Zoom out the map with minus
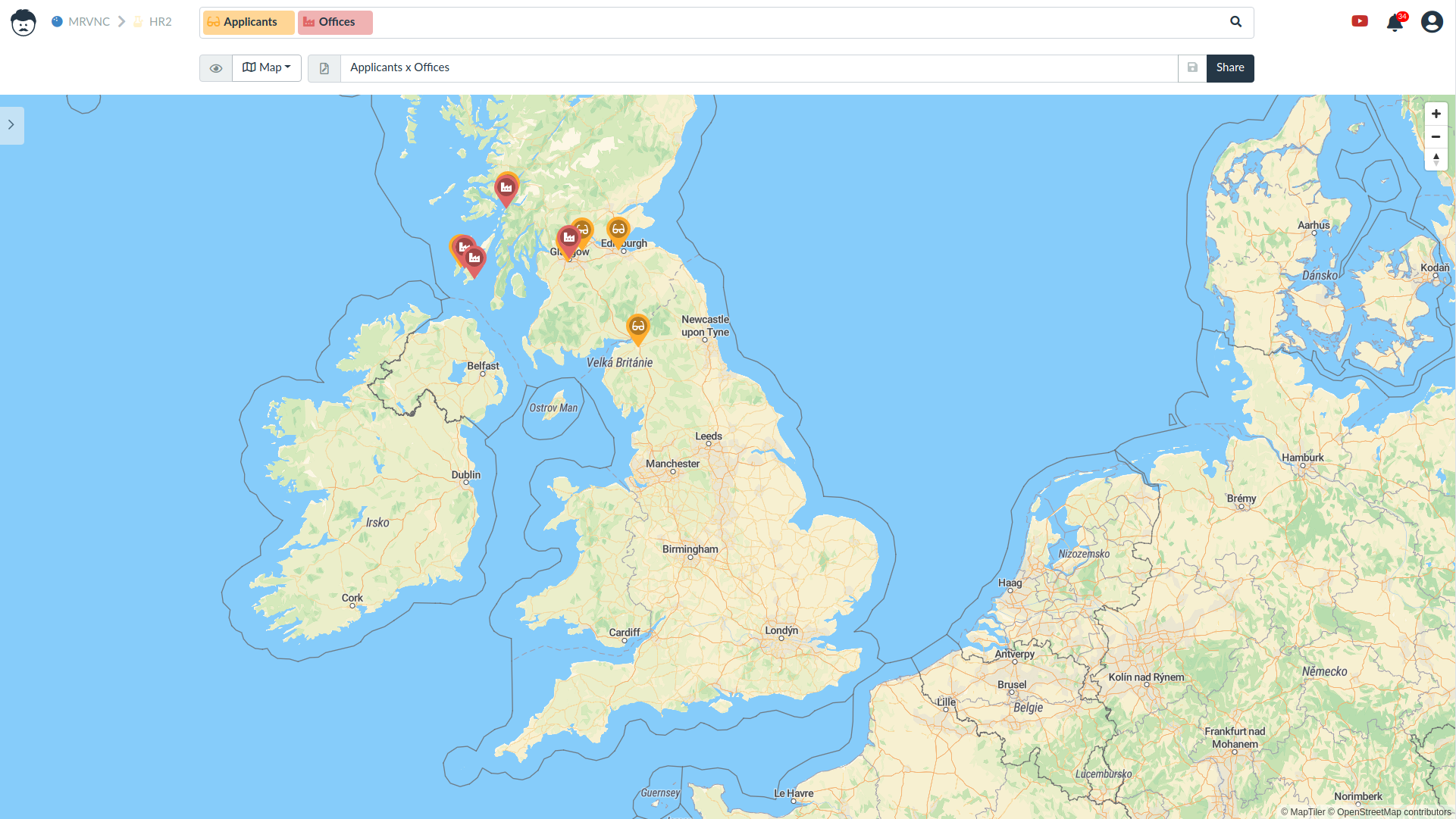The image size is (1456, 819). tap(1436, 137)
